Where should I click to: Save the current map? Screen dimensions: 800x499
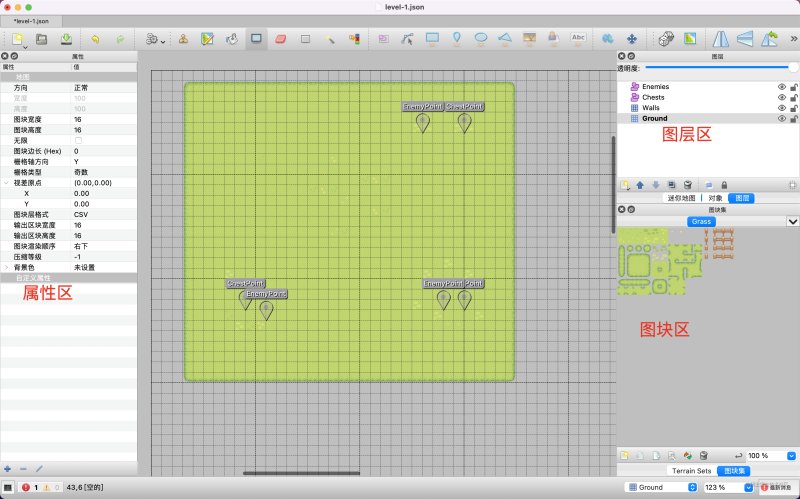pyautogui.click(x=66, y=39)
